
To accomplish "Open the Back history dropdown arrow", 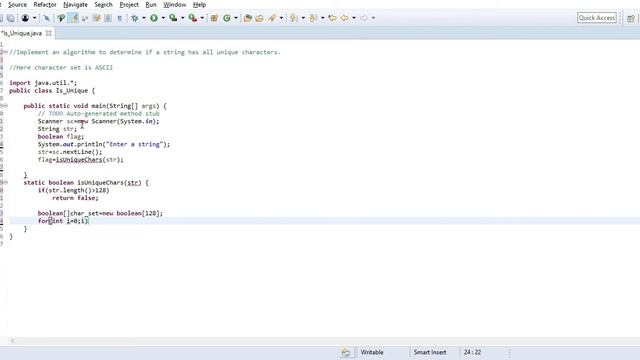I will 354,18.
